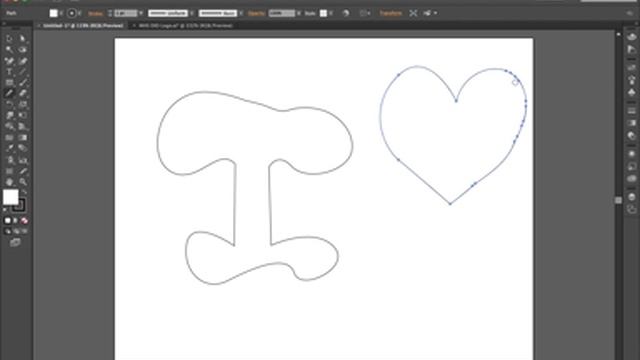Viewport: 640px width, 360px height.
Task: Click the toolbox Fill swatch
Action: [10, 197]
